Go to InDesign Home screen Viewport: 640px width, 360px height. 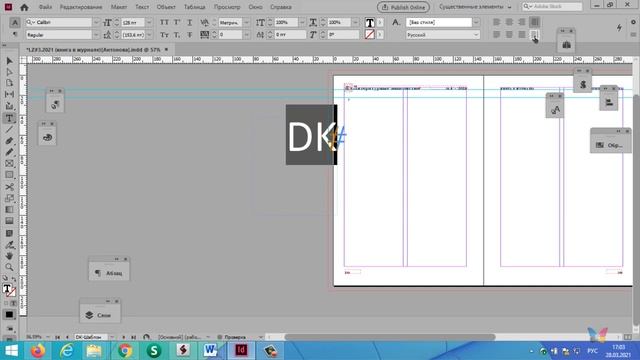[24, 7]
